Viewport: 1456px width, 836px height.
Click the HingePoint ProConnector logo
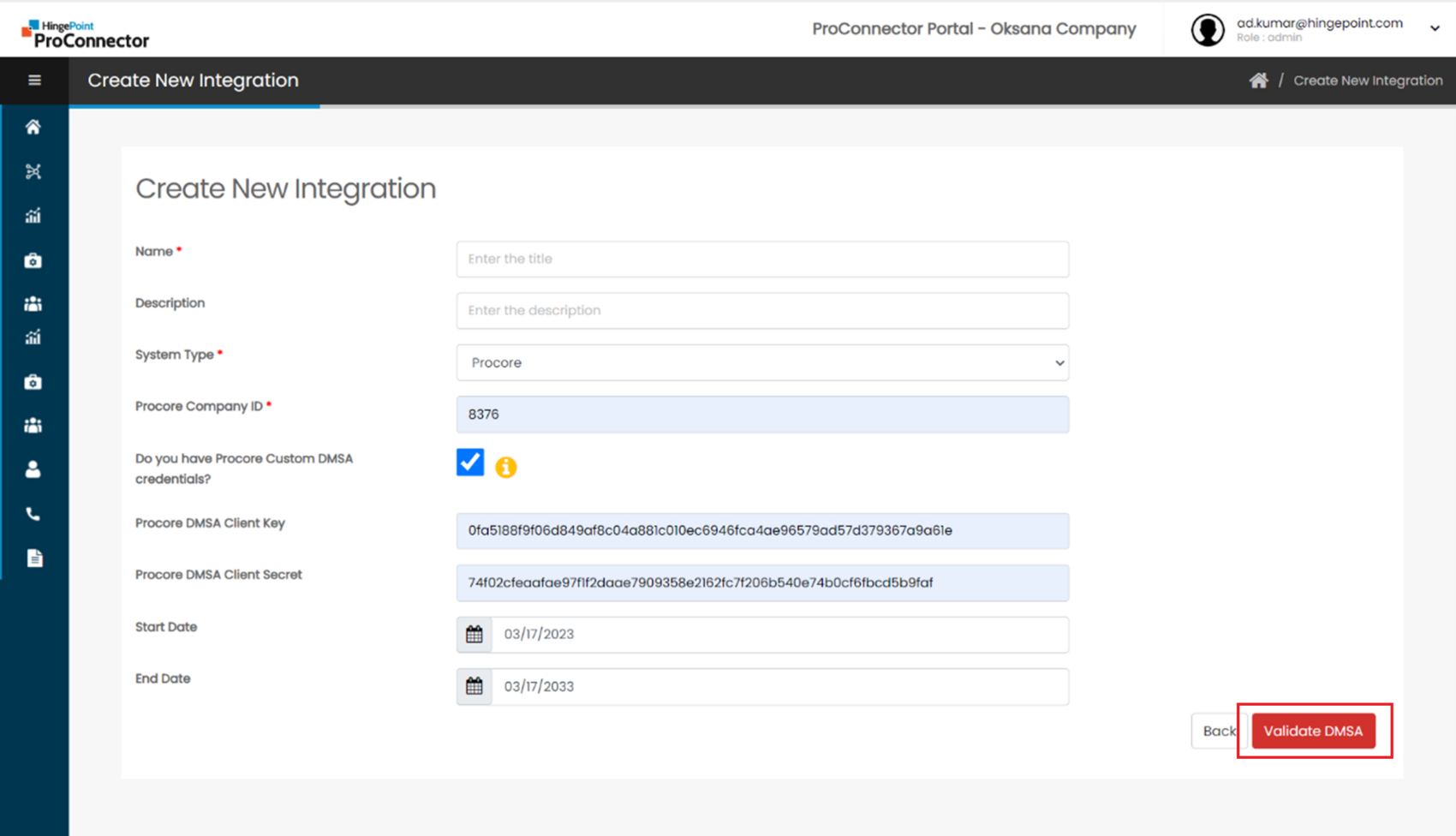point(86,33)
